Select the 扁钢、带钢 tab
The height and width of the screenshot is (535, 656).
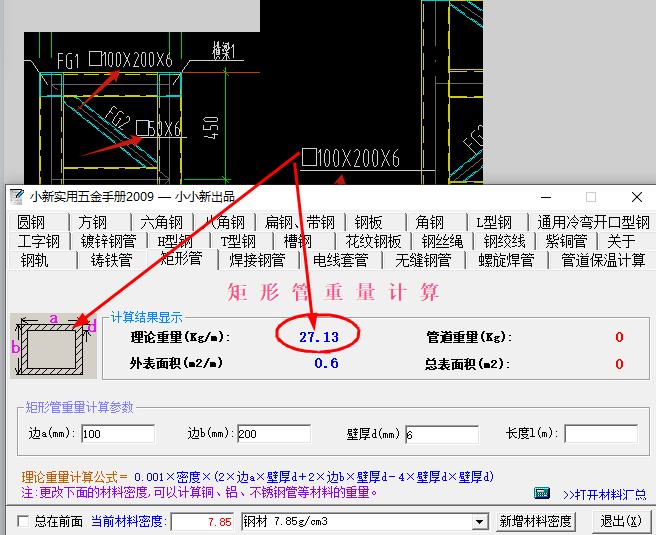coord(300,222)
